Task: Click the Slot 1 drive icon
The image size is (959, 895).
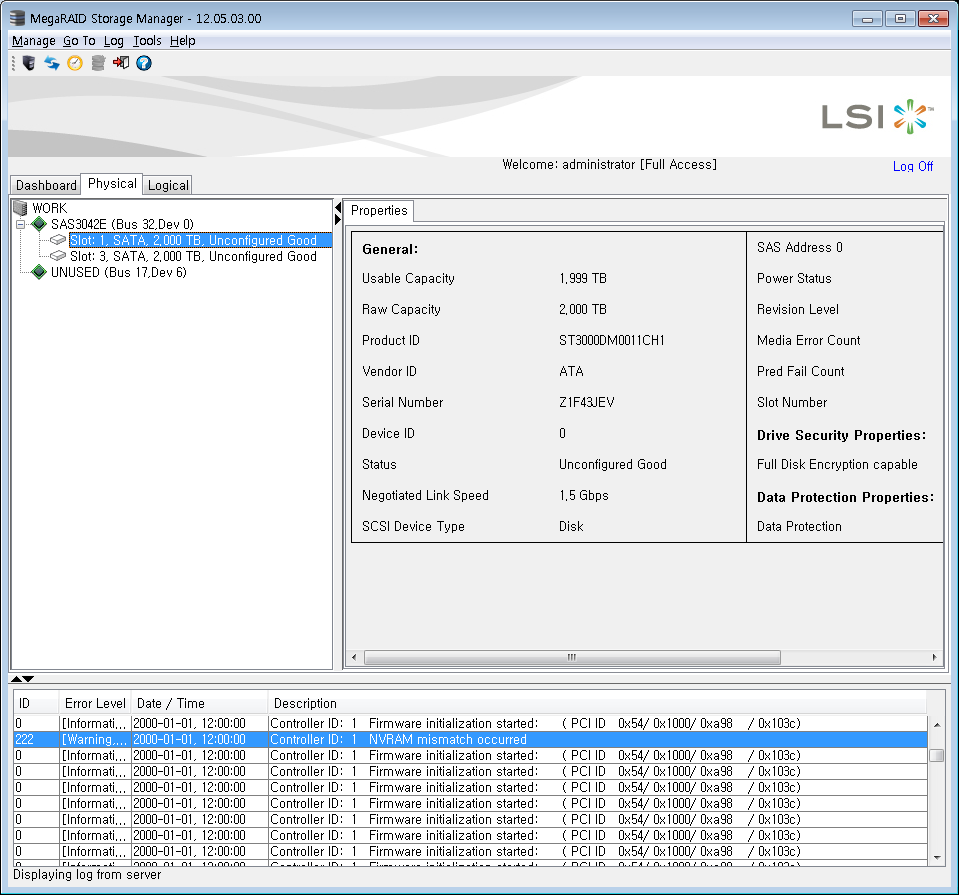Action: pos(58,240)
